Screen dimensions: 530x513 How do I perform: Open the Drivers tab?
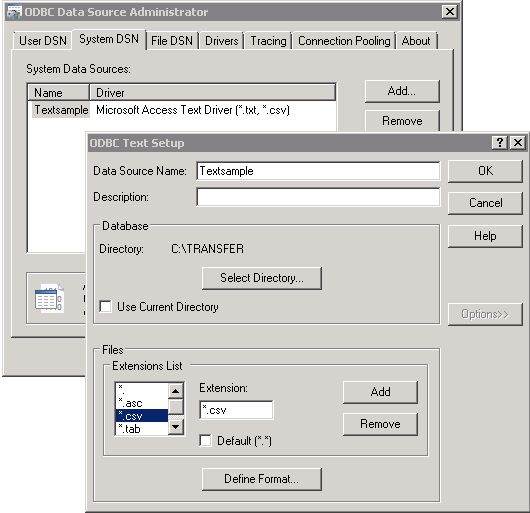tap(222, 41)
